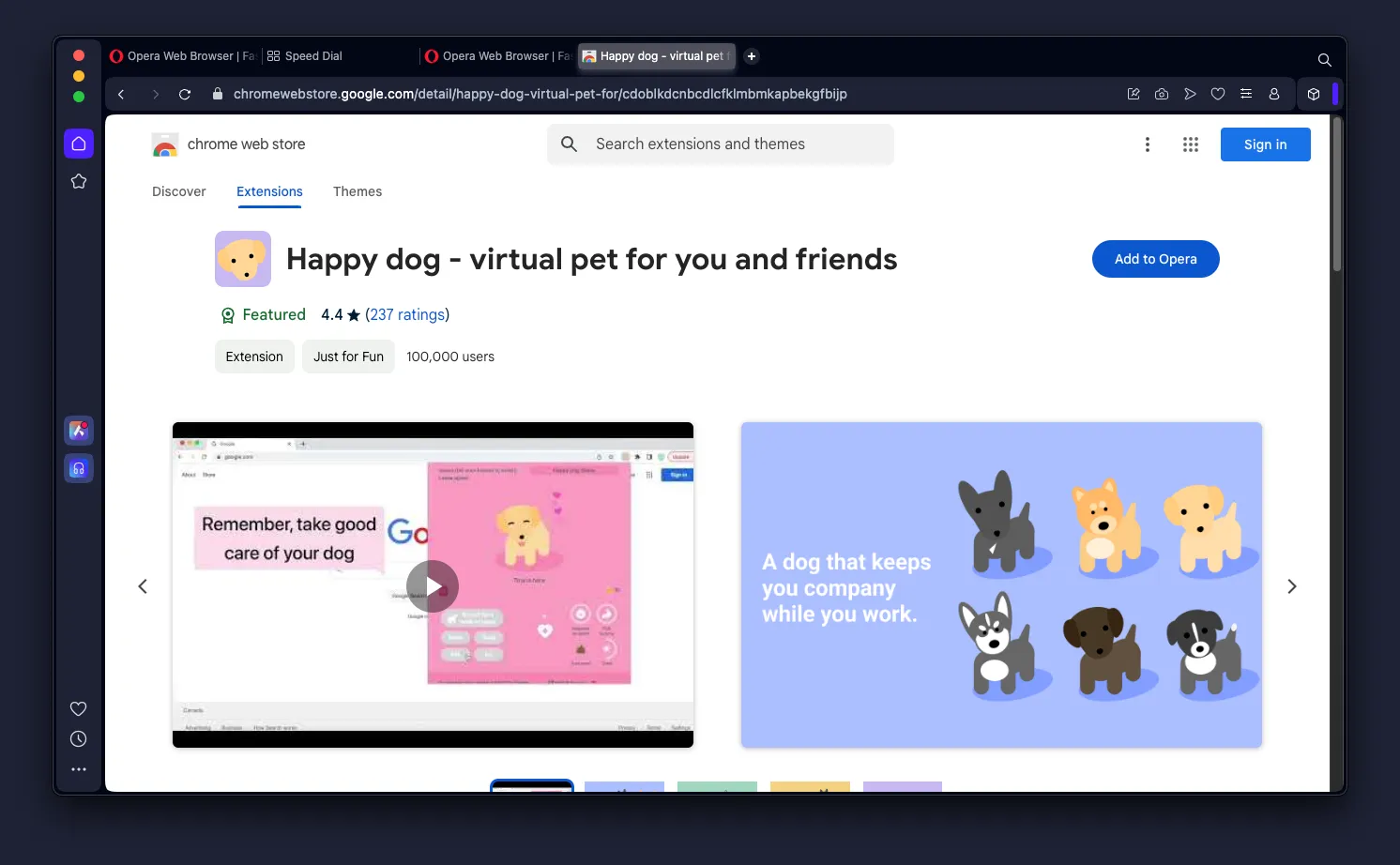Open the Opera profile icon

click(x=1274, y=94)
